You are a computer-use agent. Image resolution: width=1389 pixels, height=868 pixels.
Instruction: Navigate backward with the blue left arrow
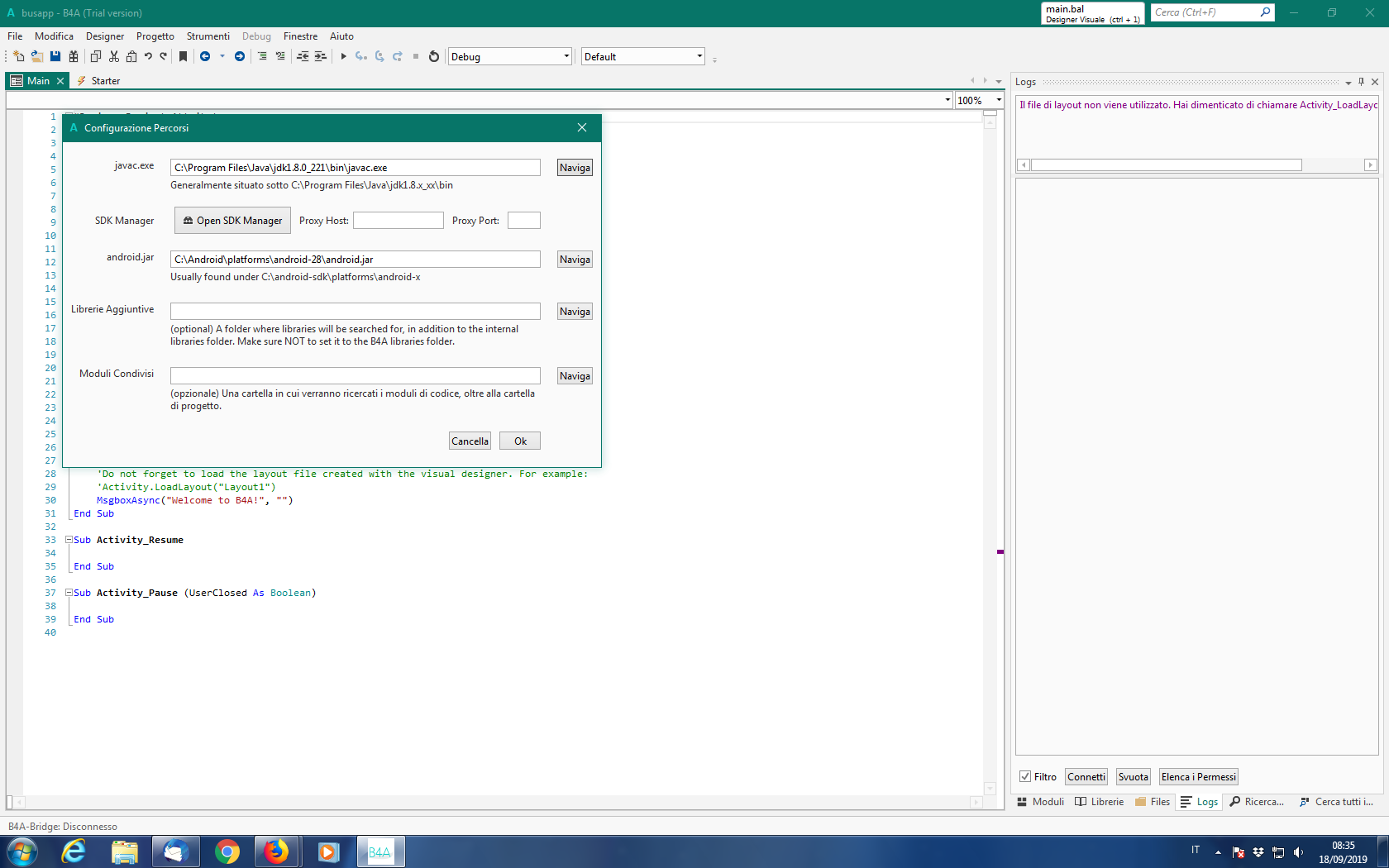[x=205, y=56]
